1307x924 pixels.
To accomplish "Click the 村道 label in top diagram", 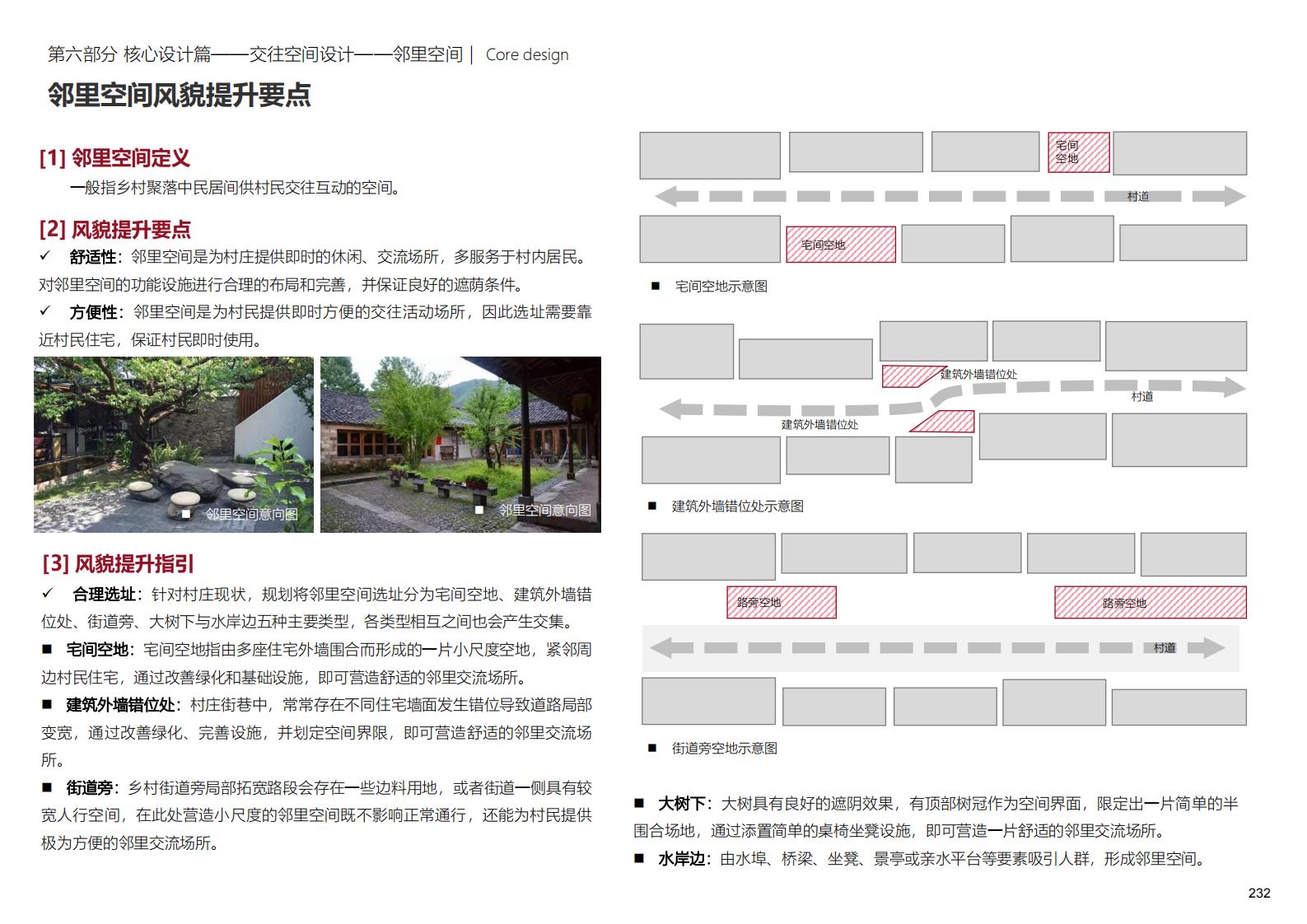I will (x=1138, y=197).
